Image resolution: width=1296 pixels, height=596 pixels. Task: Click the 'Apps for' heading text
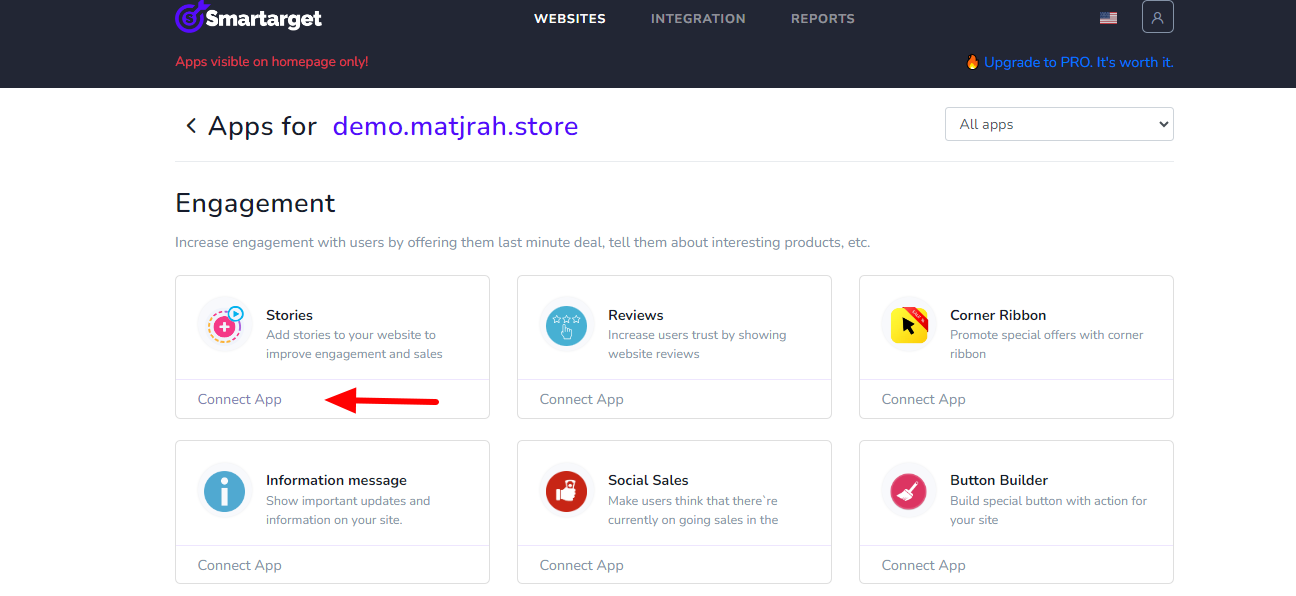[262, 126]
